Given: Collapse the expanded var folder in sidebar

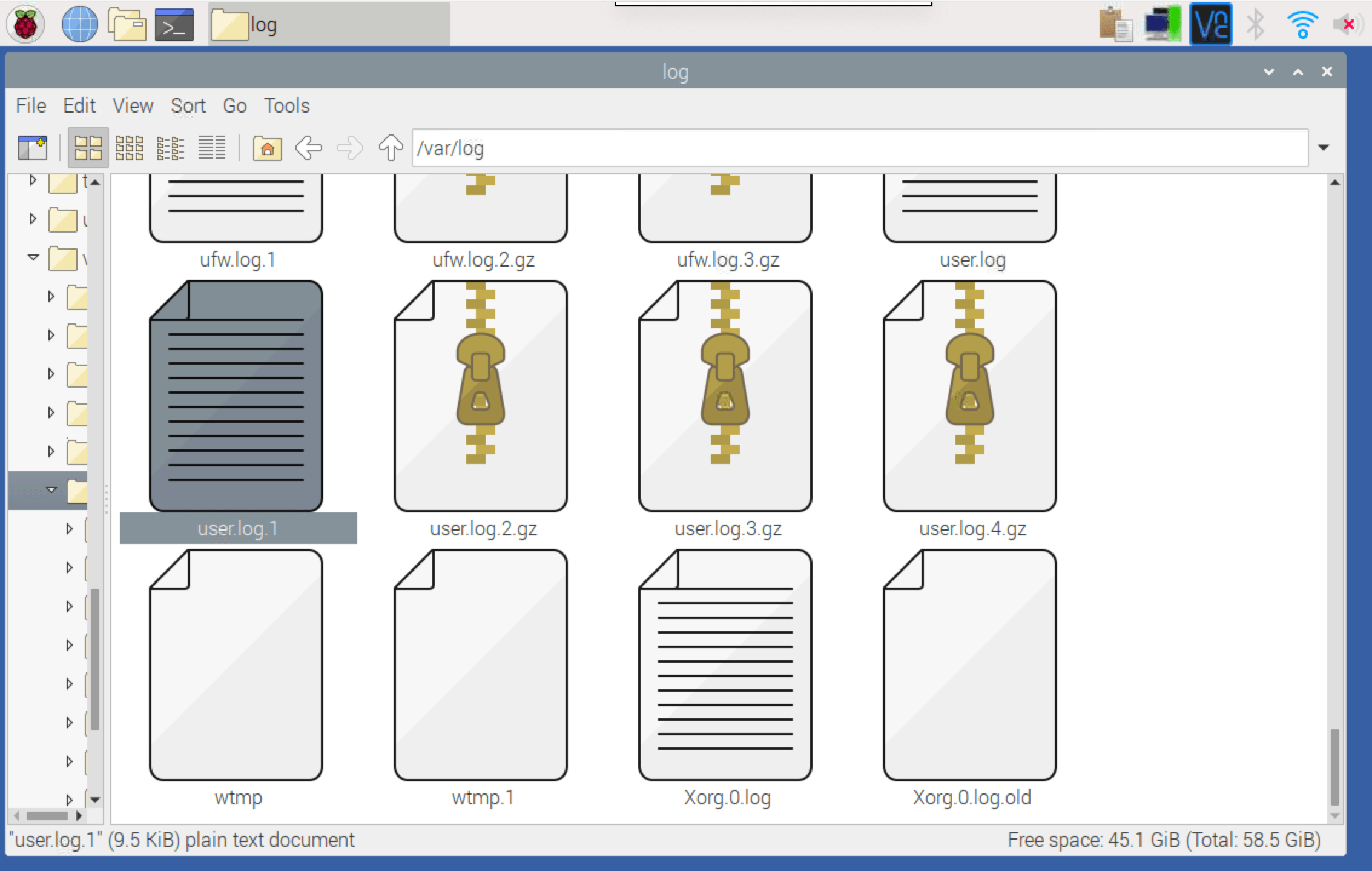Looking at the screenshot, I should [31, 258].
